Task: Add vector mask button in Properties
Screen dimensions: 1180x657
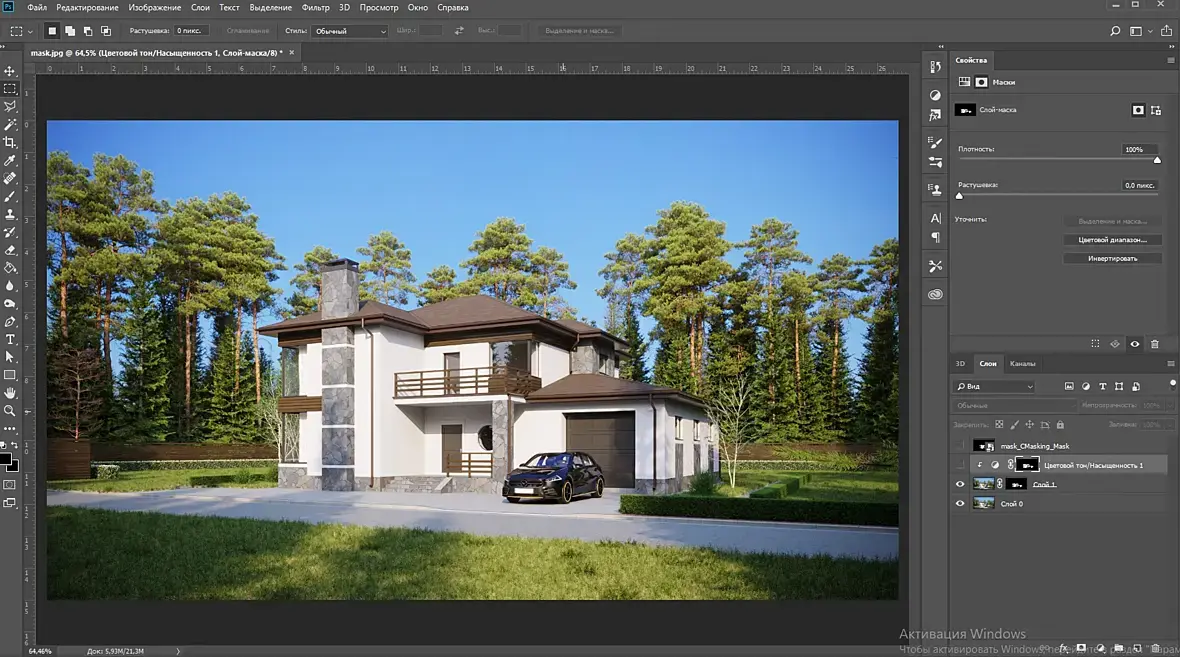Action: (x=1156, y=110)
